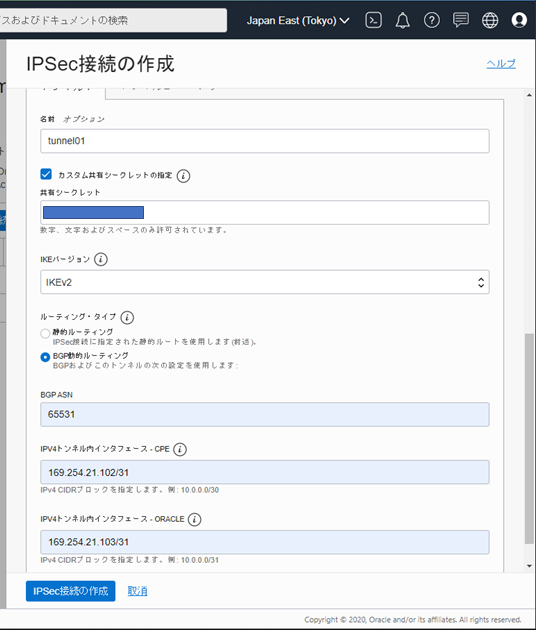The height and width of the screenshot is (630, 536).
Task: Click the cancel link
Action: point(137,591)
